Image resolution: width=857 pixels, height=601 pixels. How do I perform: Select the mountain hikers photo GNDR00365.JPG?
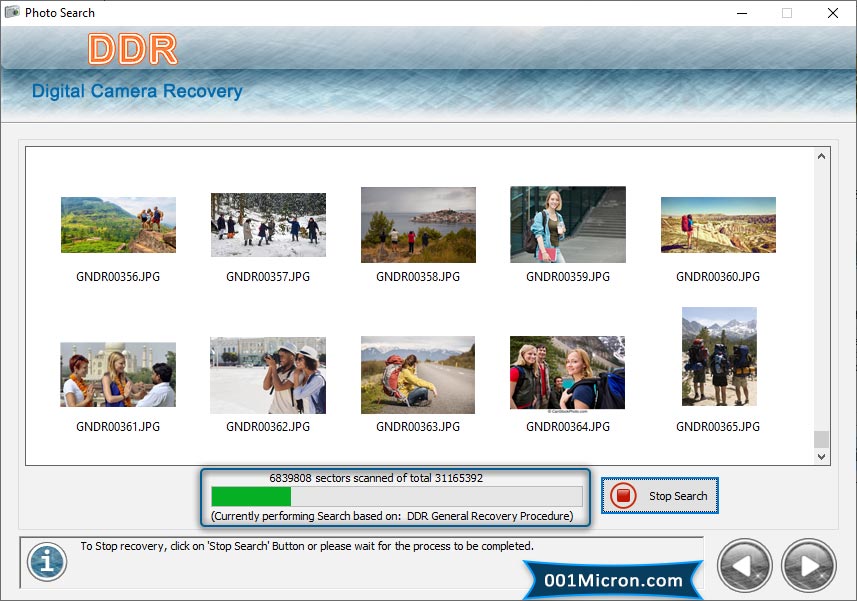pos(718,357)
